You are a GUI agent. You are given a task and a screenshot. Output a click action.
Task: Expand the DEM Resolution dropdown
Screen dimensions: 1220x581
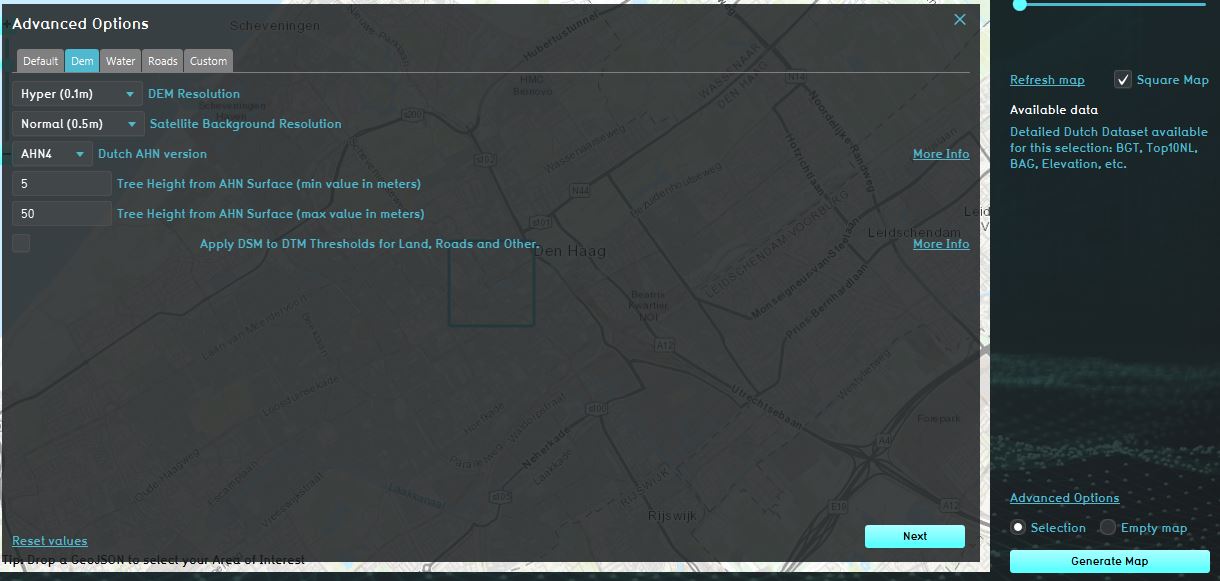click(x=77, y=94)
